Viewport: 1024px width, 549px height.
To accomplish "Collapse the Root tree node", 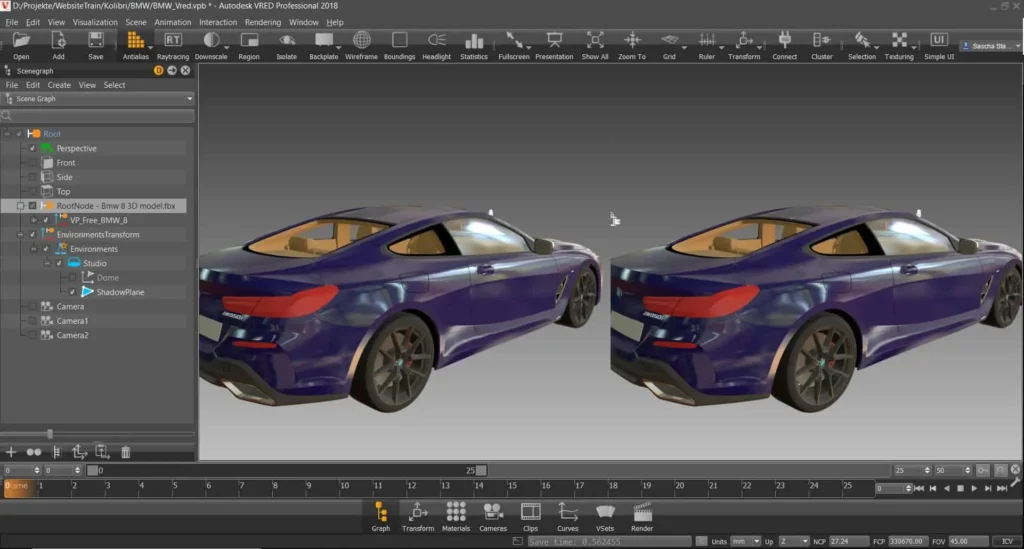I will pyautogui.click(x=7, y=134).
